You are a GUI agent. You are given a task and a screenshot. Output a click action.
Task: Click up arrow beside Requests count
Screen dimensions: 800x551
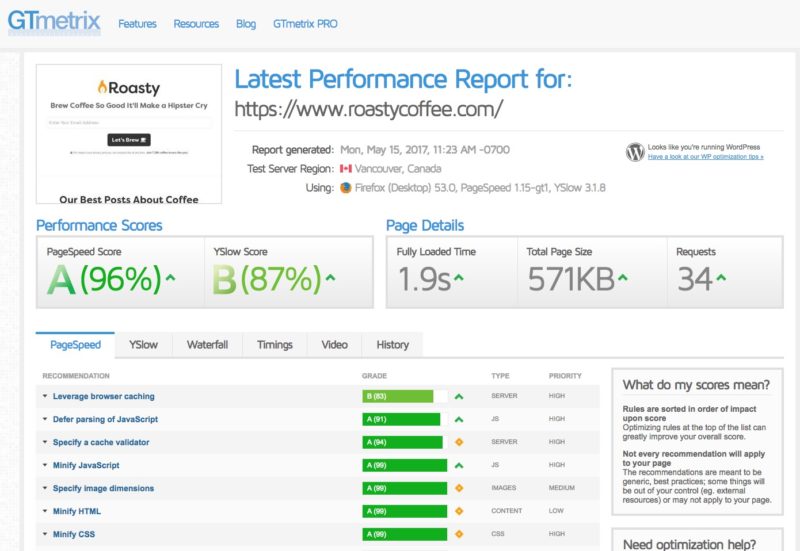coord(721,278)
